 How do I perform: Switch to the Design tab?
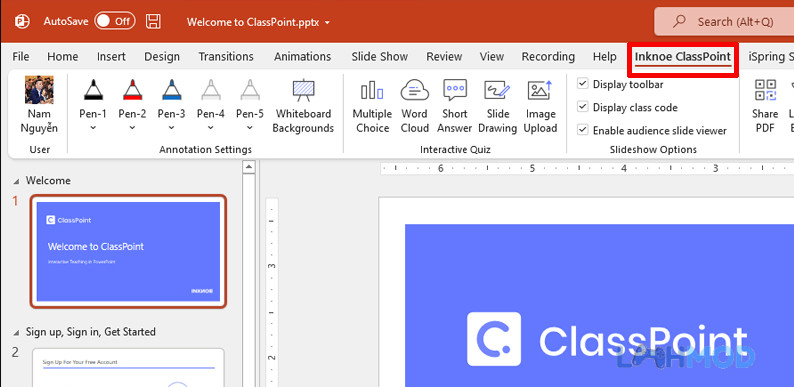[x=162, y=57]
